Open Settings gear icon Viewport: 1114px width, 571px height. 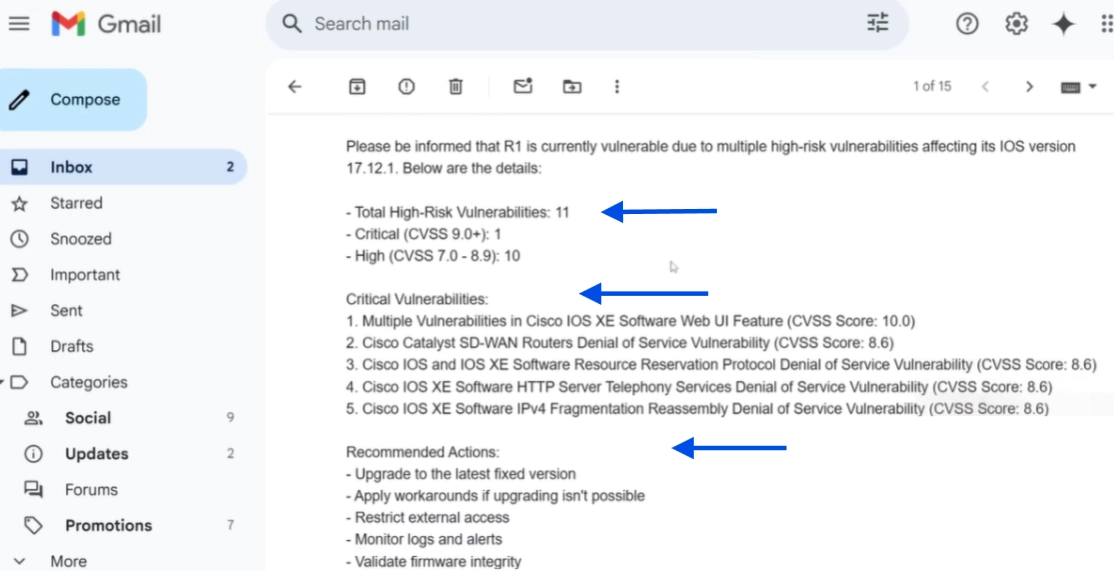1017,24
